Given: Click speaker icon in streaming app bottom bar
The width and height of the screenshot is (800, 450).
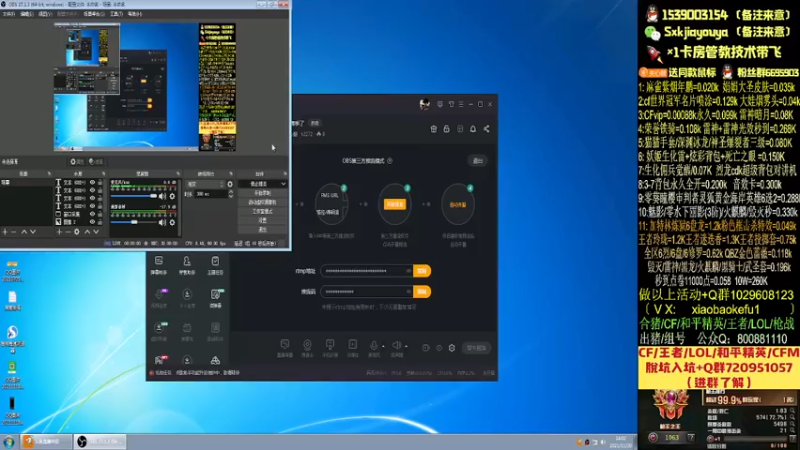Looking at the screenshot, I should click(x=396, y=345).
